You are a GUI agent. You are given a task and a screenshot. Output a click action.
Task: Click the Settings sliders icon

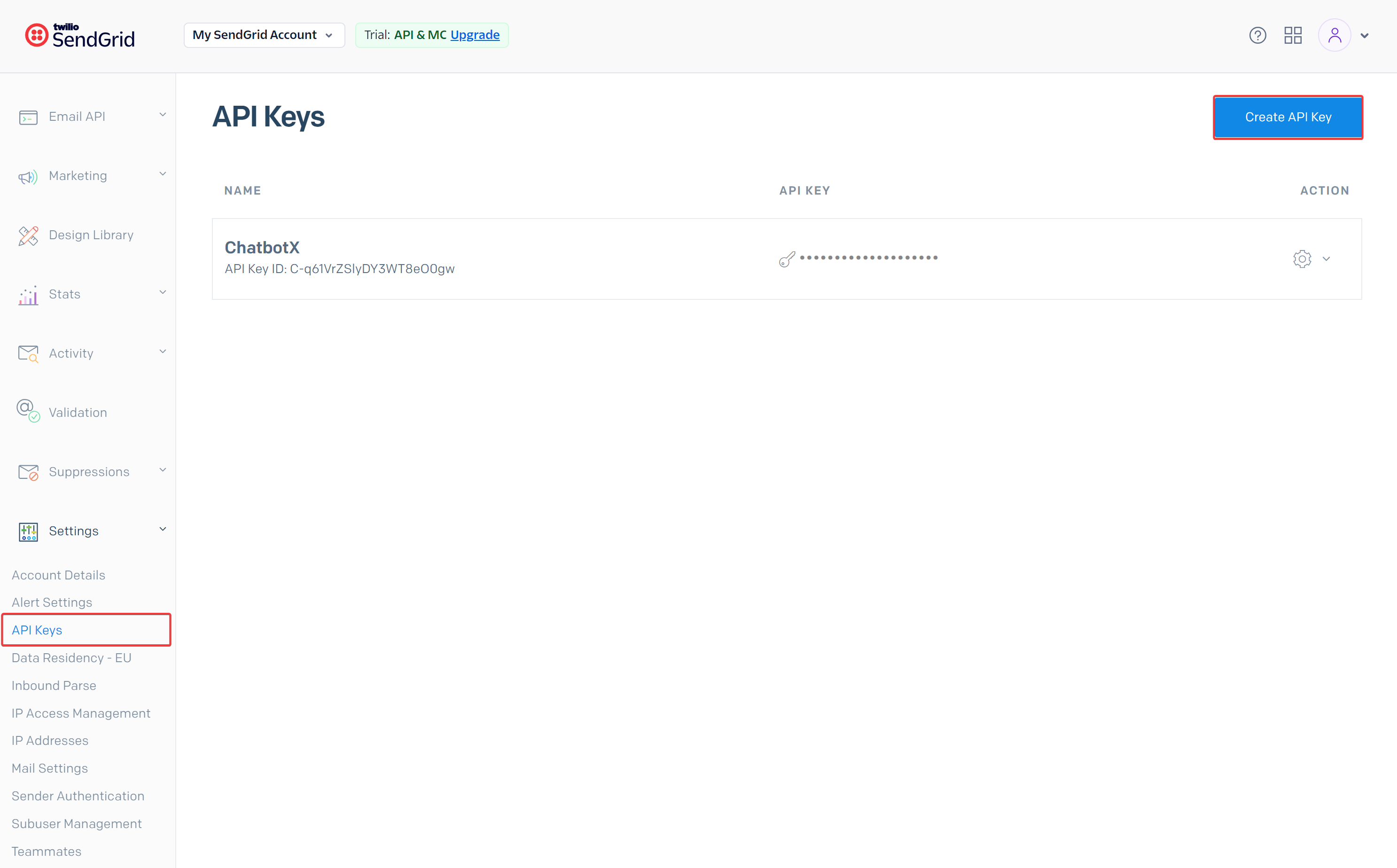[28, 532]
